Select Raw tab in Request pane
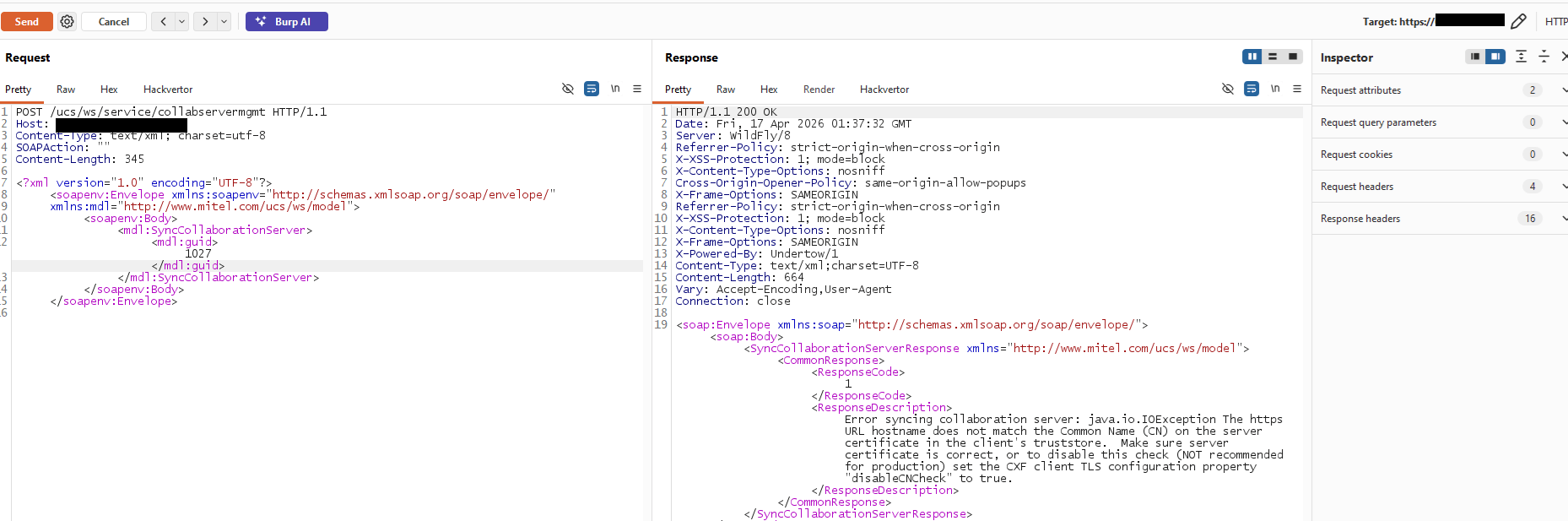Viewport: 1568px width, 521px height. (x=66, y=90)
